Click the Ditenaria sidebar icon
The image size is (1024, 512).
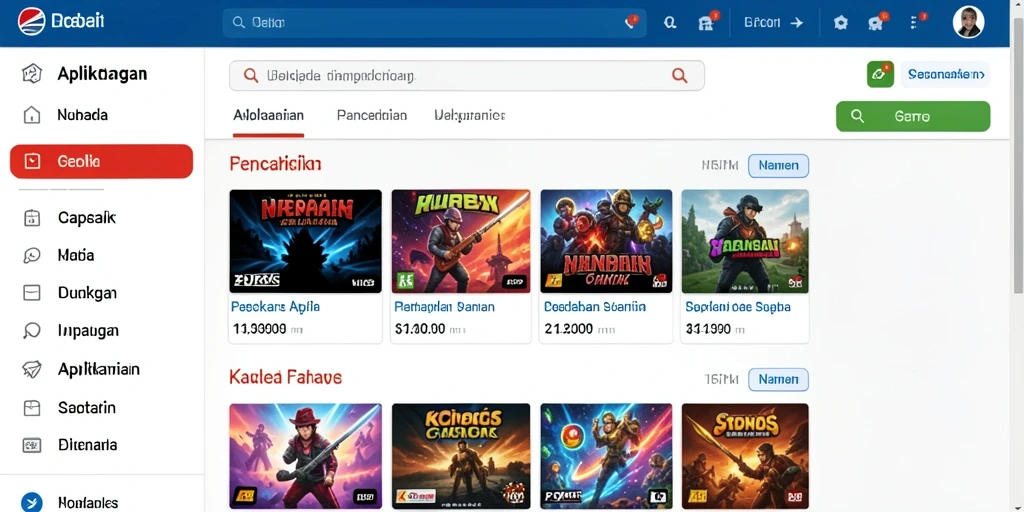click(x=32, y=445)
